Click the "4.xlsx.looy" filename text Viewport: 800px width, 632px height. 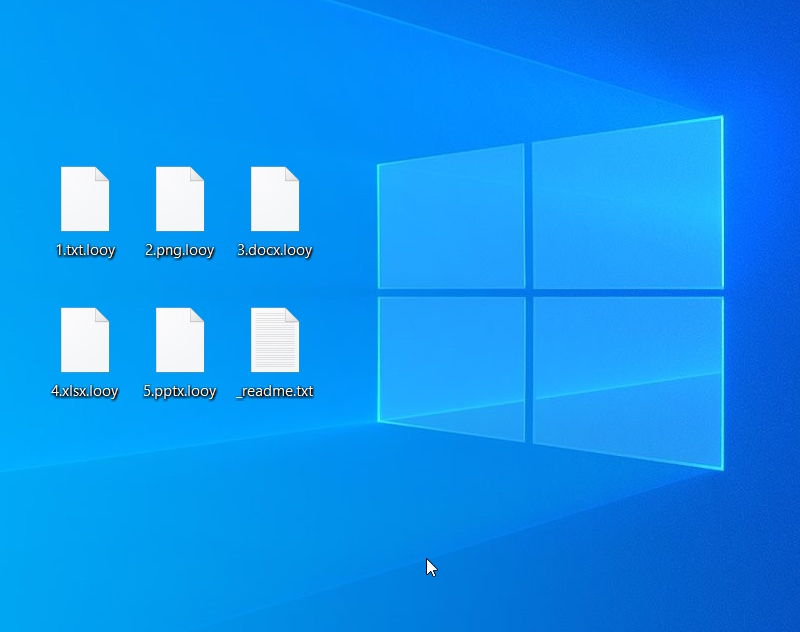85,391
